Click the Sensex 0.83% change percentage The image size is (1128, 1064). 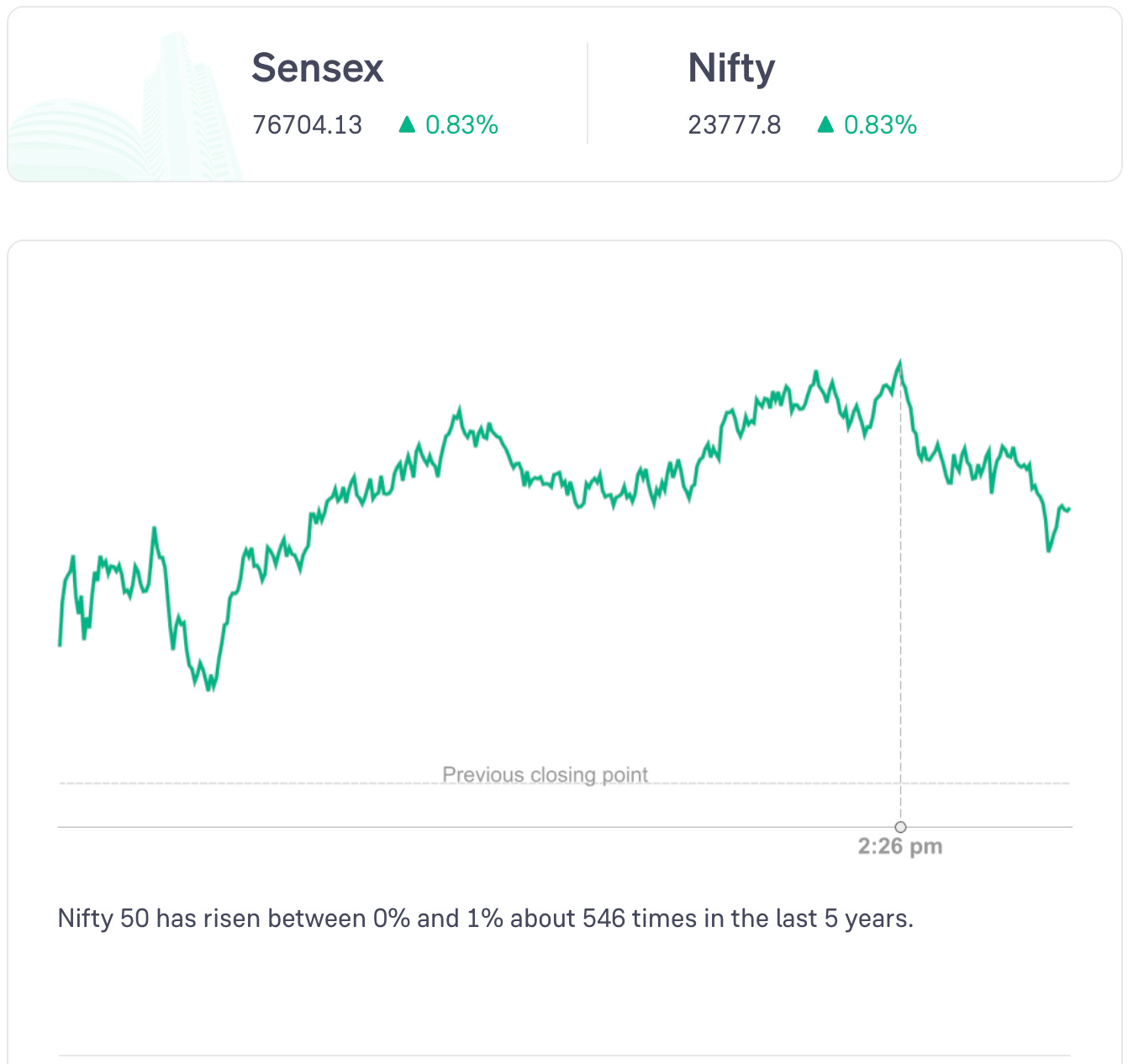[x=461, y=125]
